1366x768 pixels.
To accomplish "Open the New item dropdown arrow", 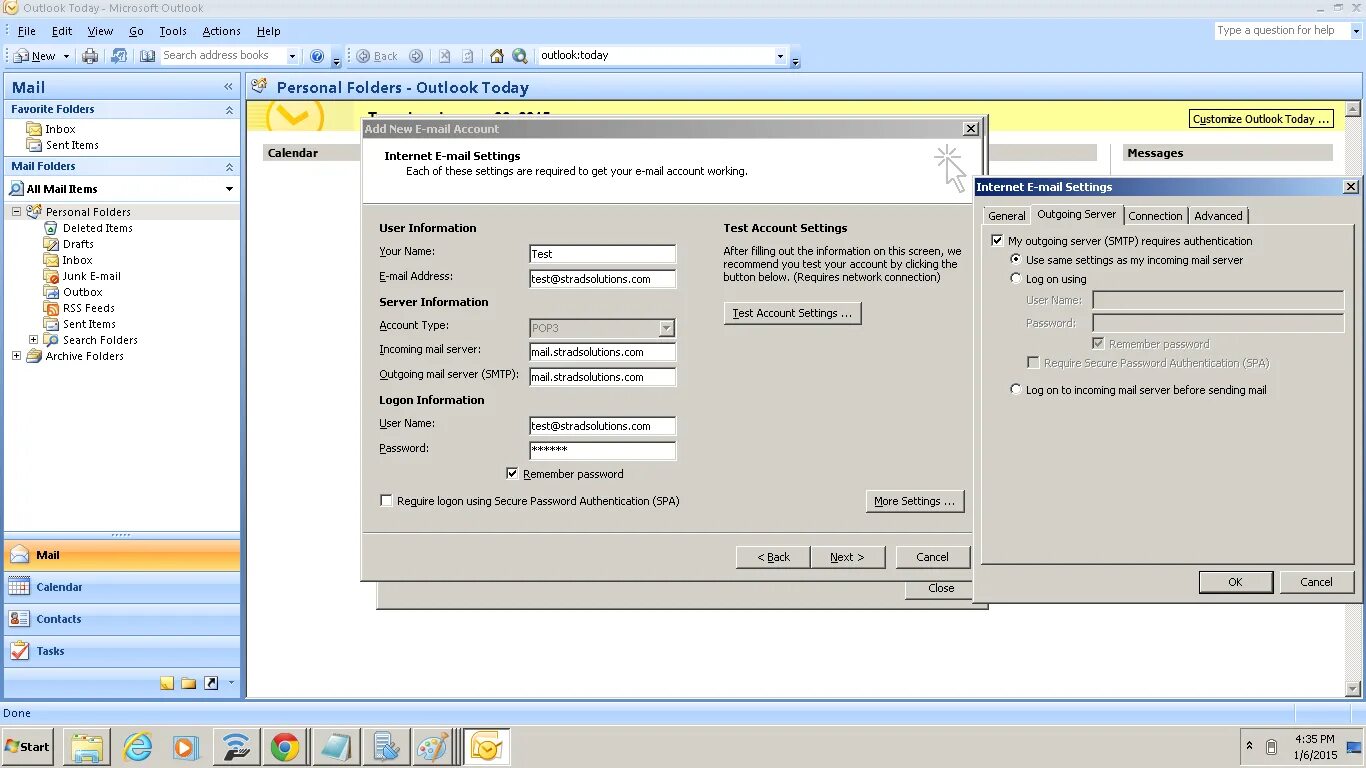I will (66, 57).
